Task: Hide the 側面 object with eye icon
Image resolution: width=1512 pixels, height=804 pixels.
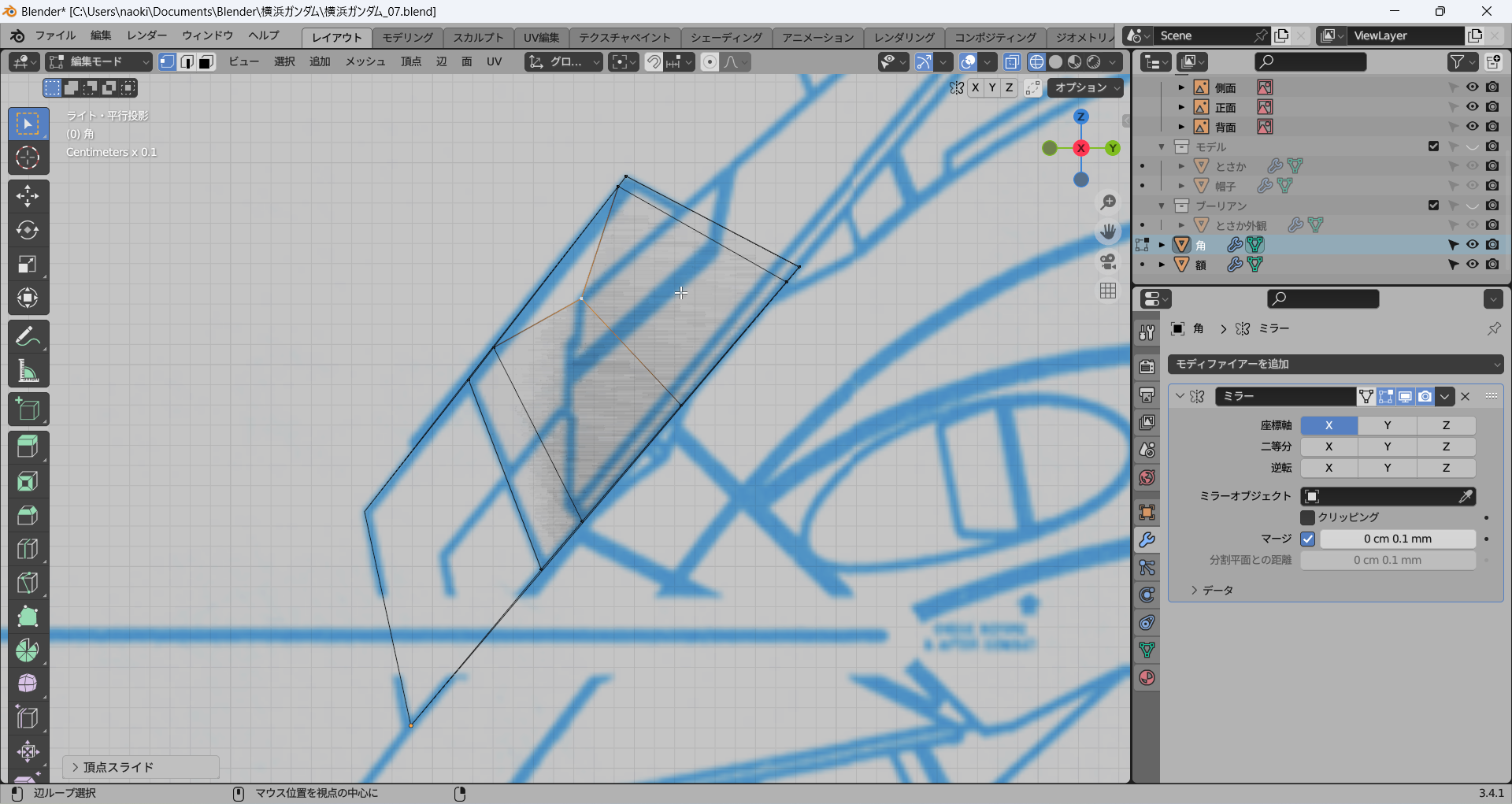Action: point(1472,87)
